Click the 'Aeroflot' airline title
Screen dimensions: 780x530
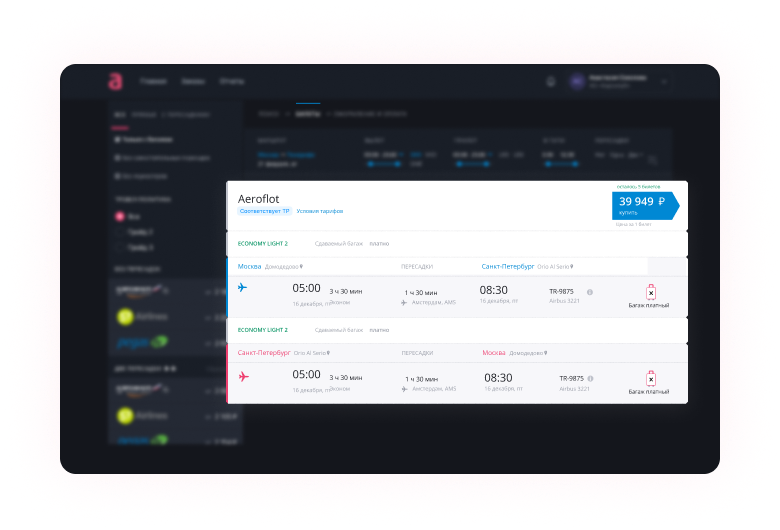coord(259,199)
